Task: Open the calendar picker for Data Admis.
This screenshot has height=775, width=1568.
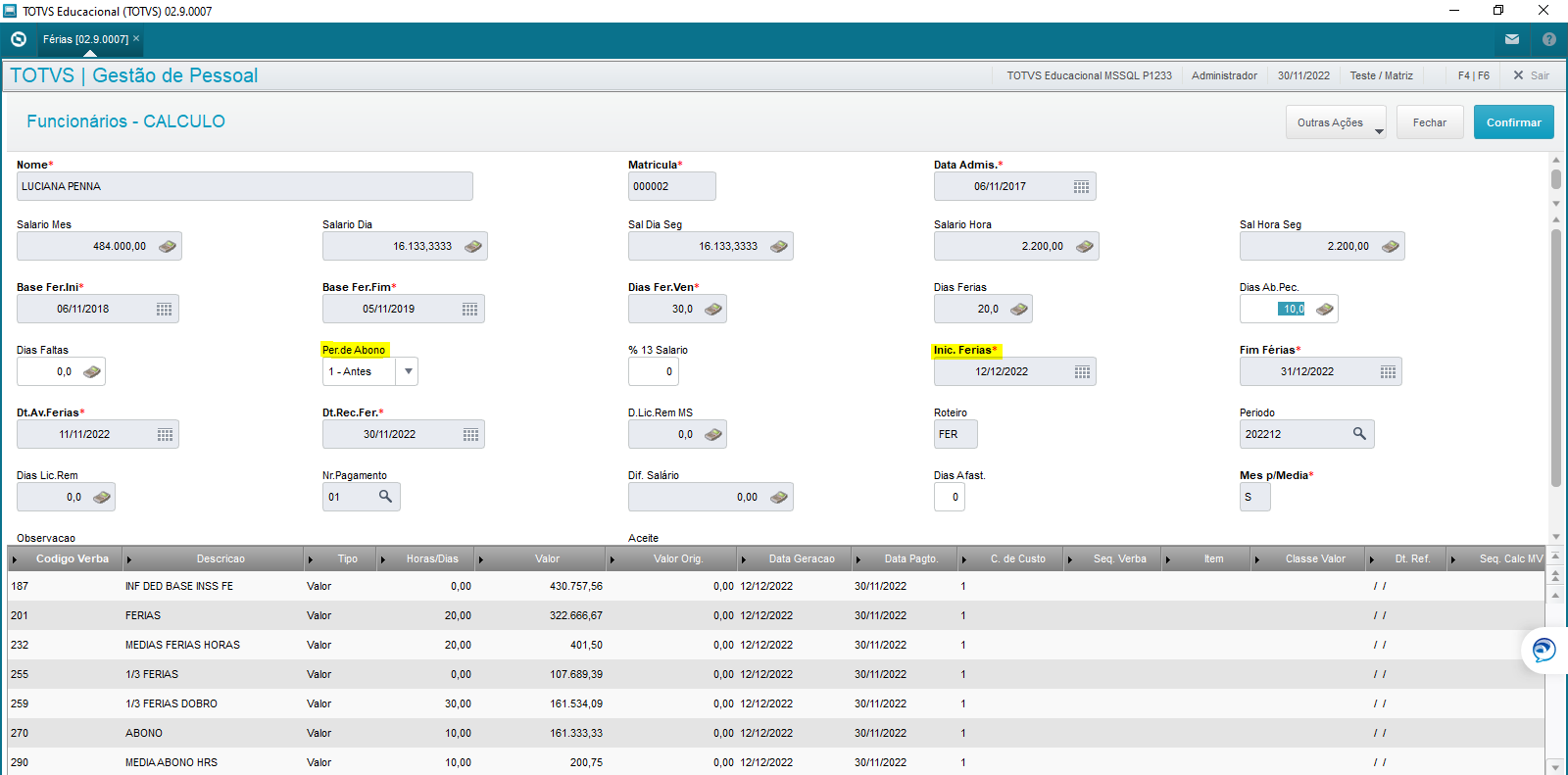Action: pyautogui.click(x=1081, y=187)
